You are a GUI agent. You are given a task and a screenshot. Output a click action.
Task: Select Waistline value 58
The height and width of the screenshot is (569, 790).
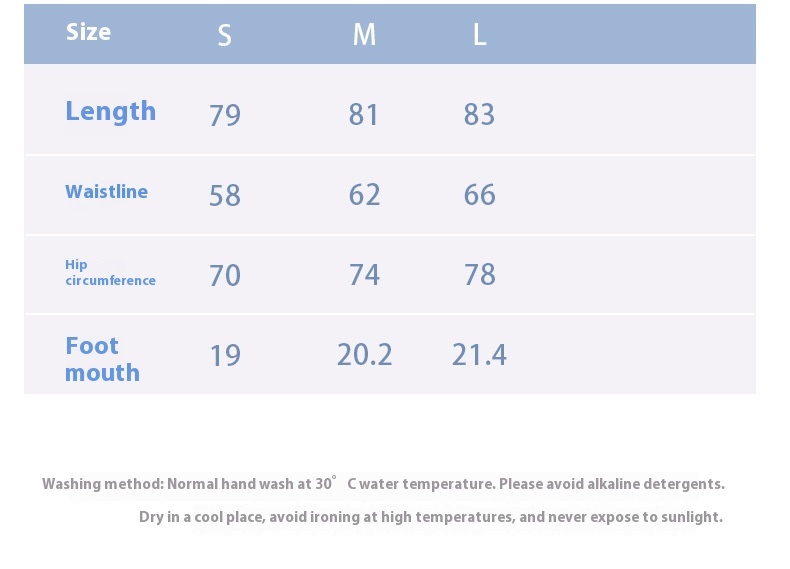pyautogui.click(x=225, y=195)
